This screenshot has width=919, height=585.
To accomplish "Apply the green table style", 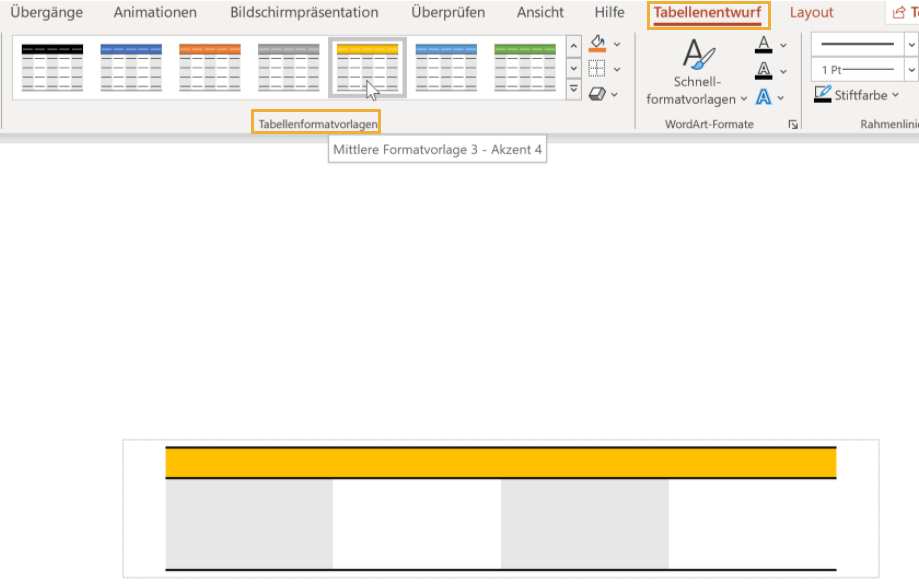I will pyautogui.click(x=523, y=68).
